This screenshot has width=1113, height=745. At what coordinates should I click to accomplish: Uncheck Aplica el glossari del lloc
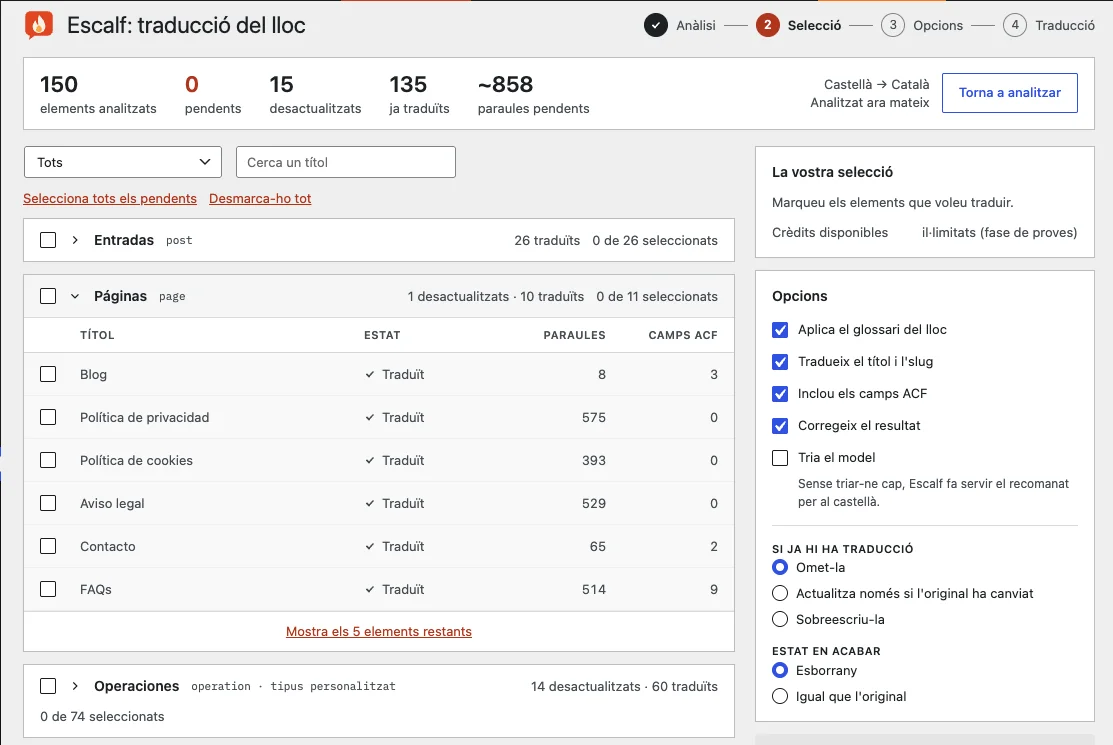tap(780, 330)
